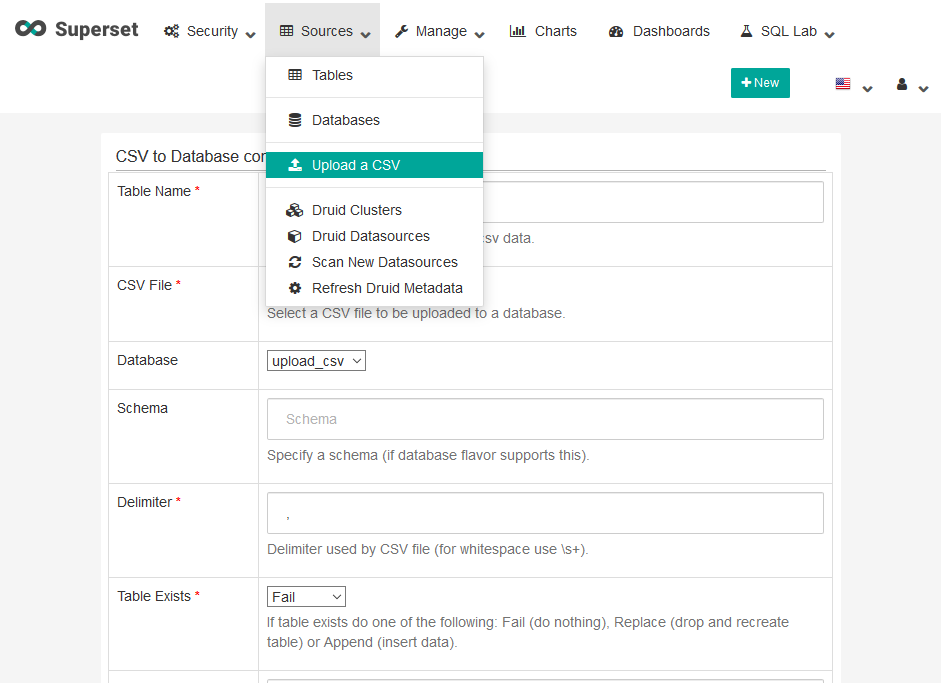The image size is (941, 683).
Task: Click the Charts bar graph icon
Action: (x=517, y=31)
